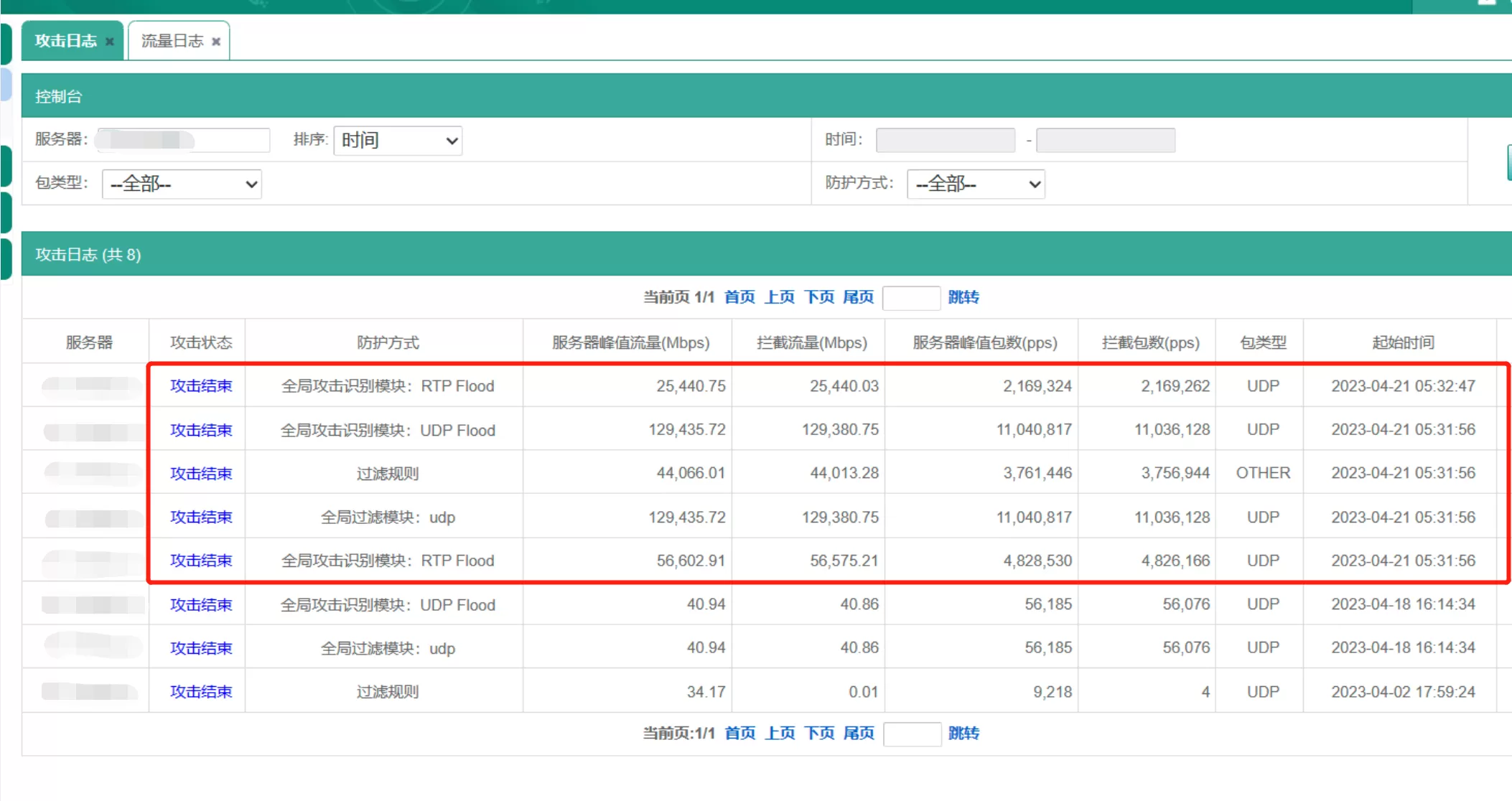Click top pagination 尾页 link
The height and width of the screenshot is (801, 1512).
[x=859, y=297]
